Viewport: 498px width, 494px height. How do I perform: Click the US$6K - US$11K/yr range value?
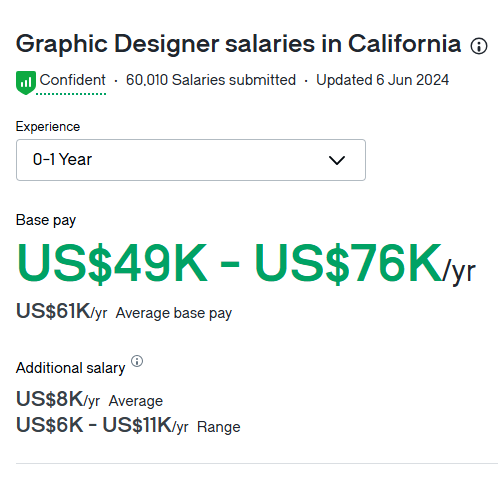coord(102,426)
